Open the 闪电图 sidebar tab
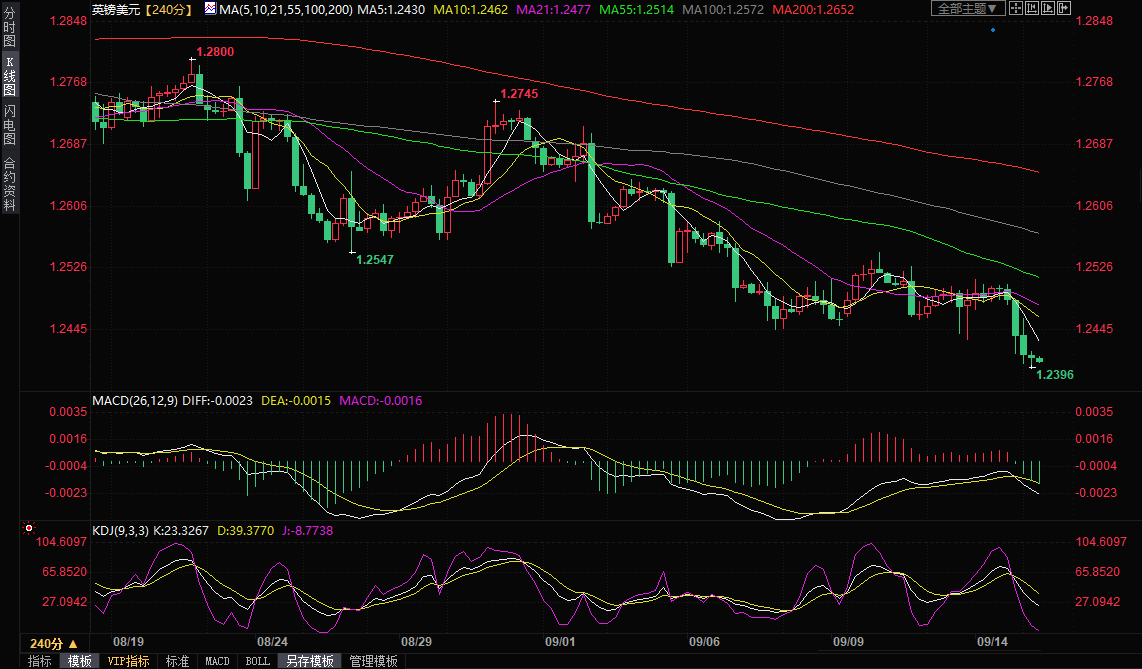This screenshot has width=1142, height=669. click(9, 124)
